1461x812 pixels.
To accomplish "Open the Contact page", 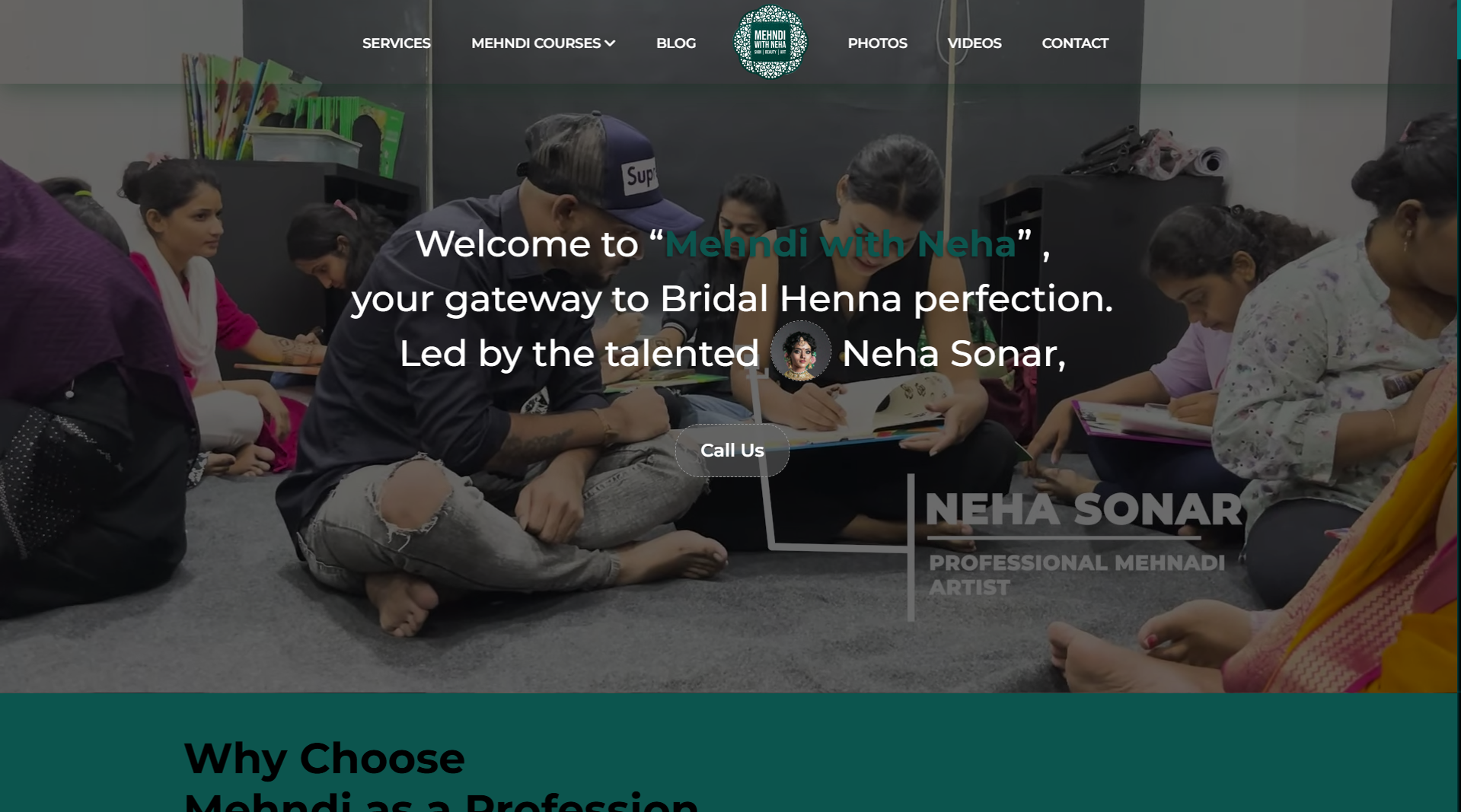I will point(1075,43).
